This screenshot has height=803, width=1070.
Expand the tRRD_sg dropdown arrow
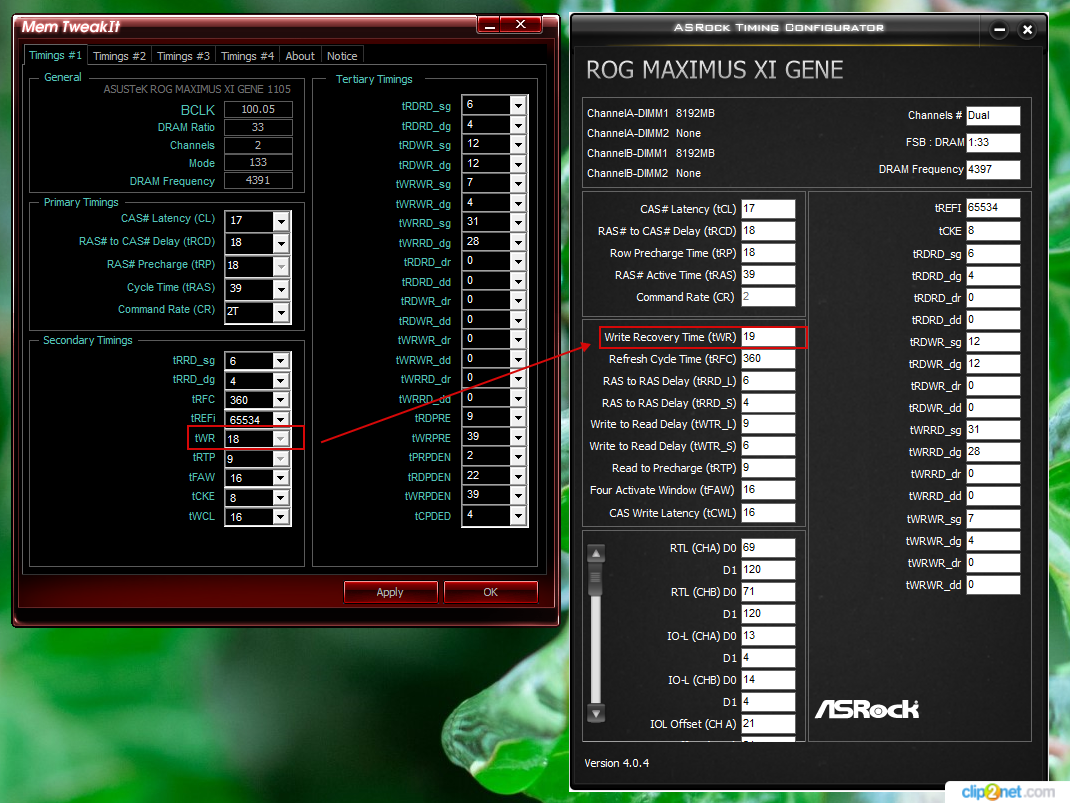pos(280,361)
